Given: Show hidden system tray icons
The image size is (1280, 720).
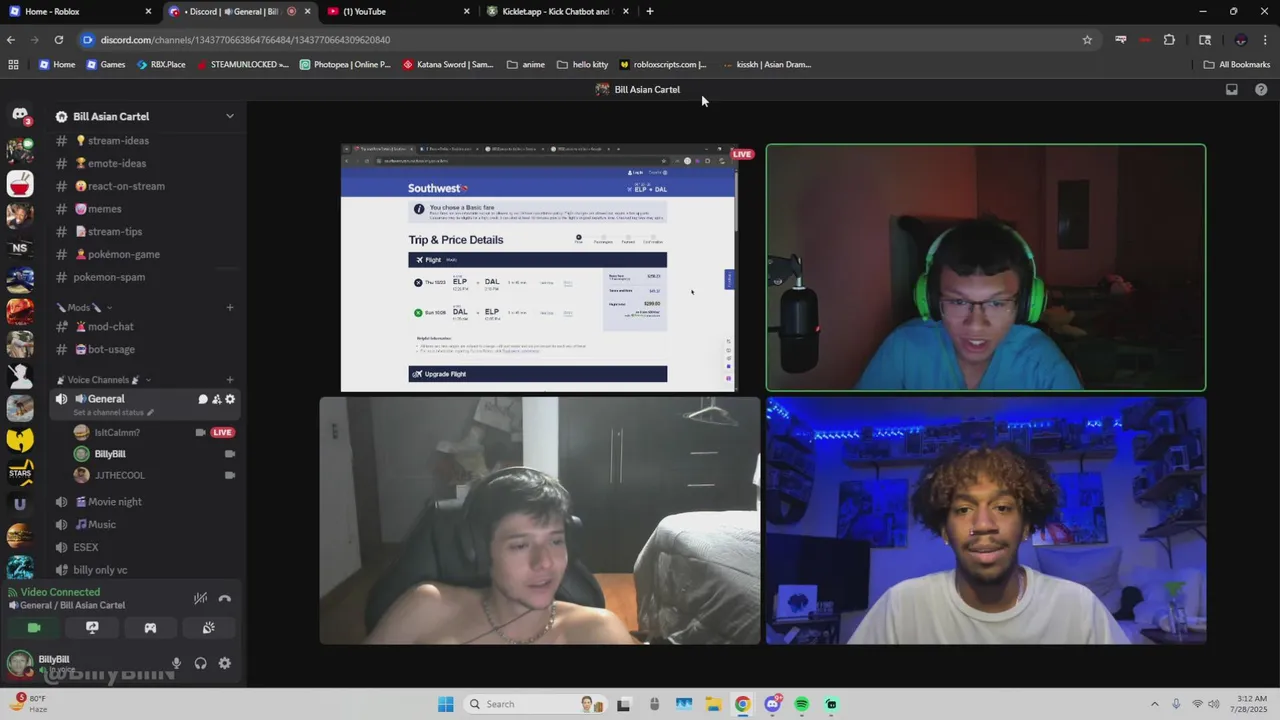Looking at the screenshot, I should point(1155,704).
